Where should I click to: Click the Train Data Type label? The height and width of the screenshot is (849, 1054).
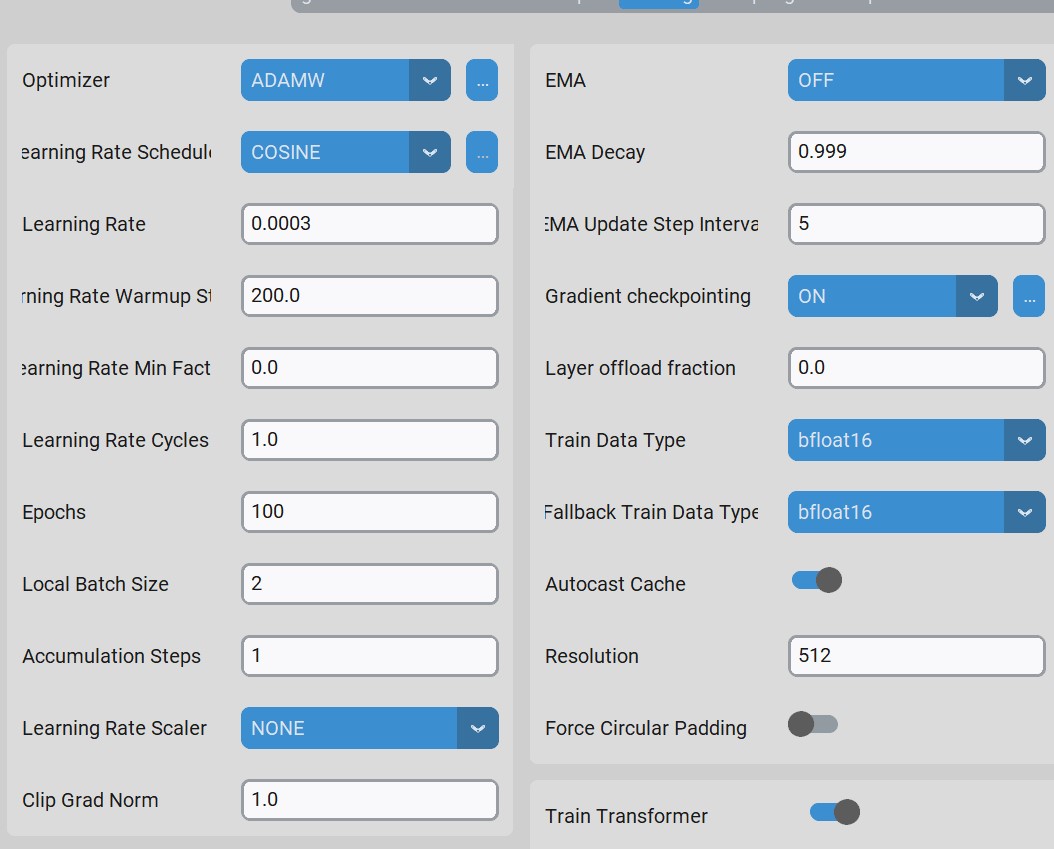click(x=615, y=440)
